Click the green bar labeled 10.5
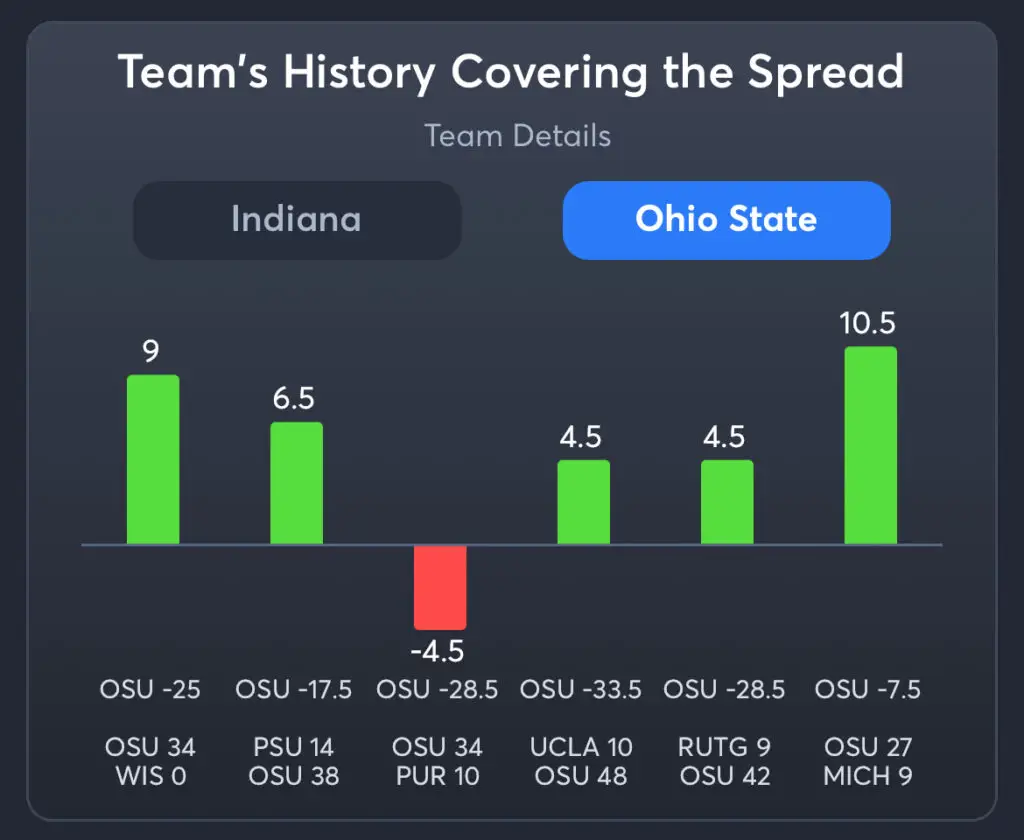The height and width of the screenshot is (840, 1024). 870,446
